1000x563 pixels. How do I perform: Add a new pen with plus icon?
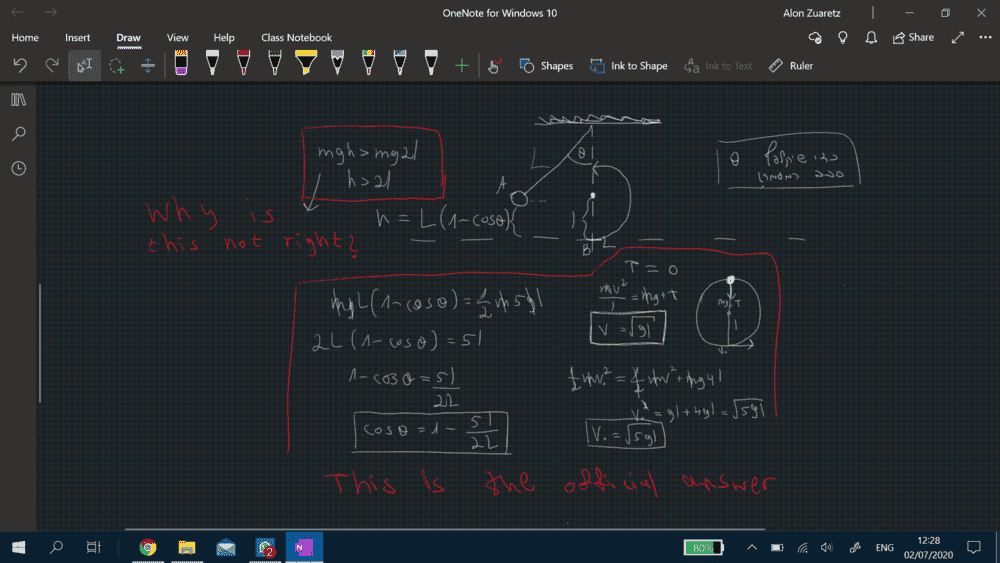coord(461,66)
